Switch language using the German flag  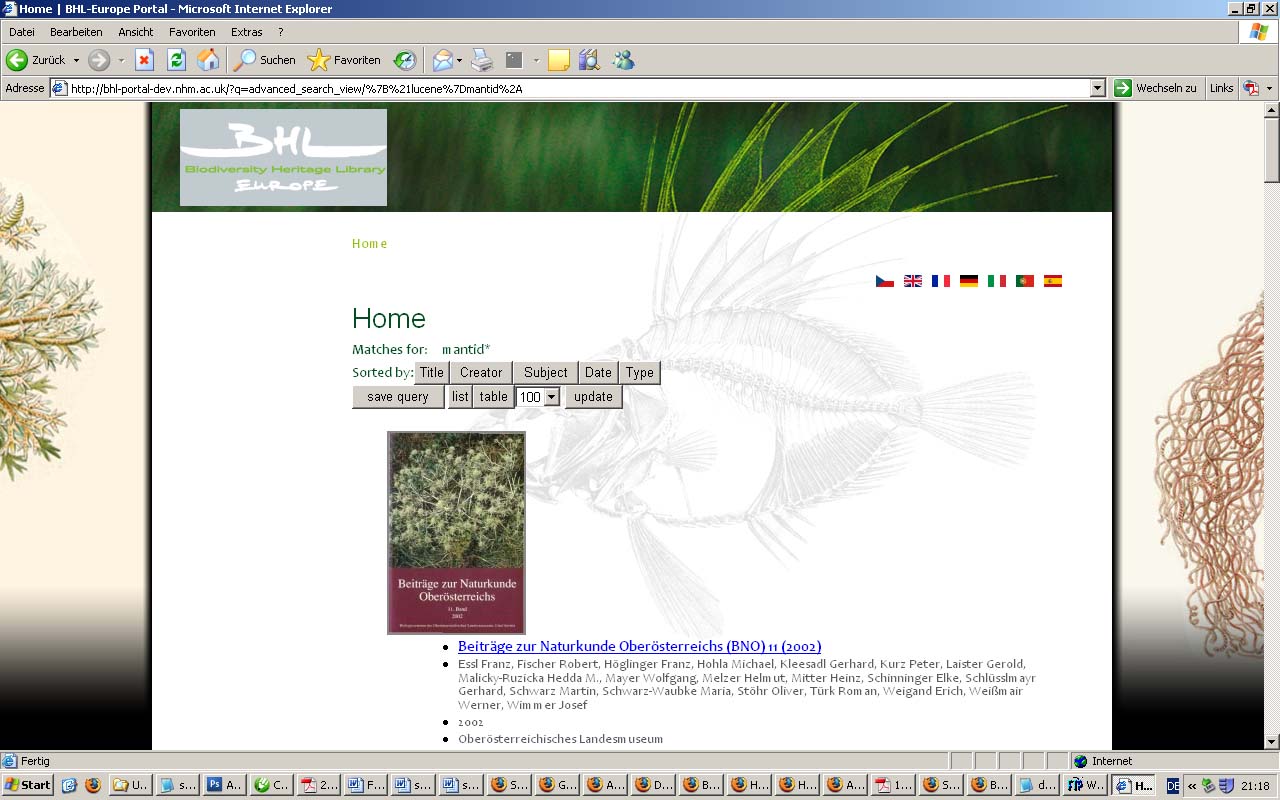tap(968, 281)
